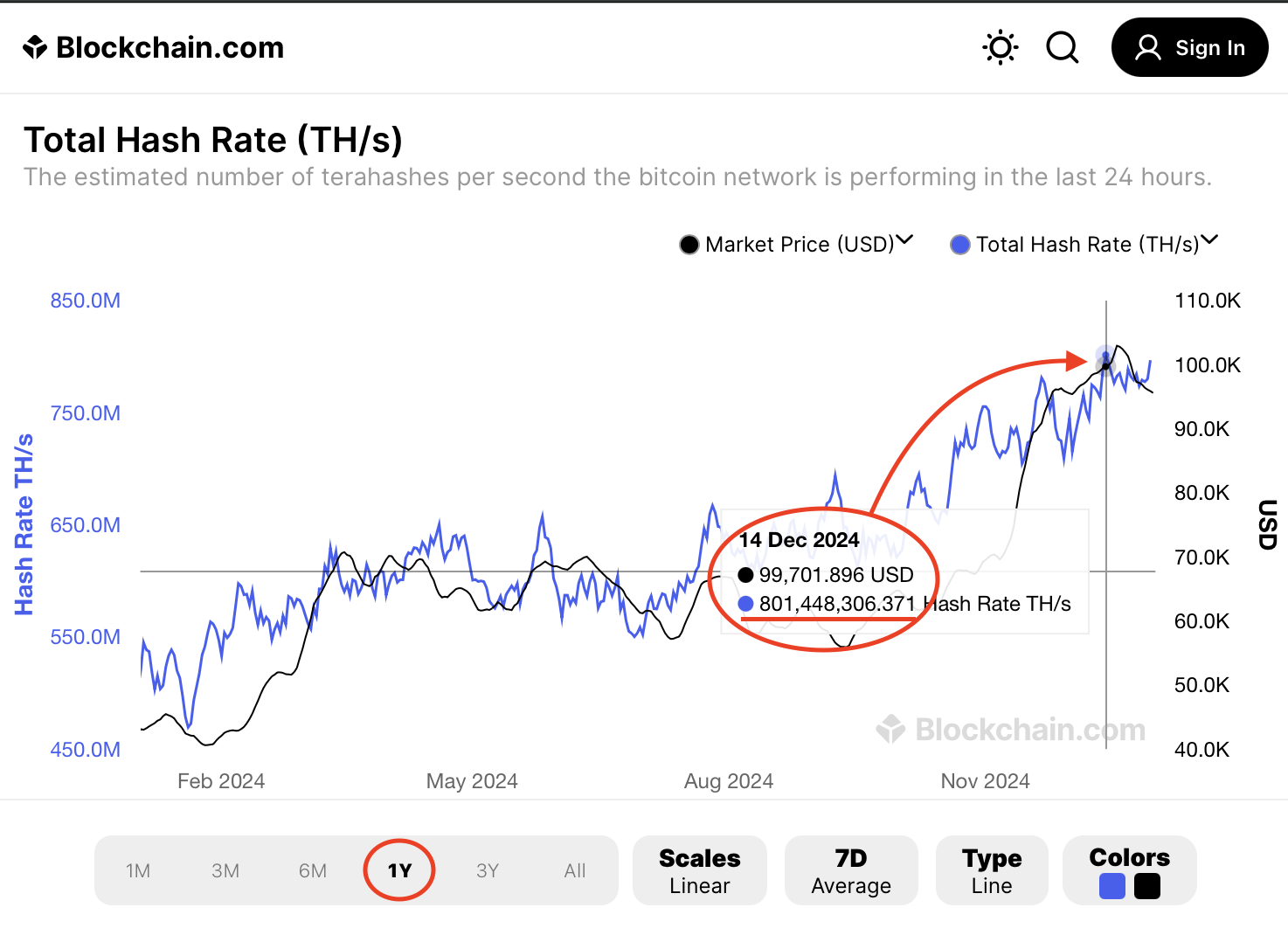Image resolution: width=1288 pixels, height=942 pixels.
Task: Select the 1M time range
Action: pos(138,870)
